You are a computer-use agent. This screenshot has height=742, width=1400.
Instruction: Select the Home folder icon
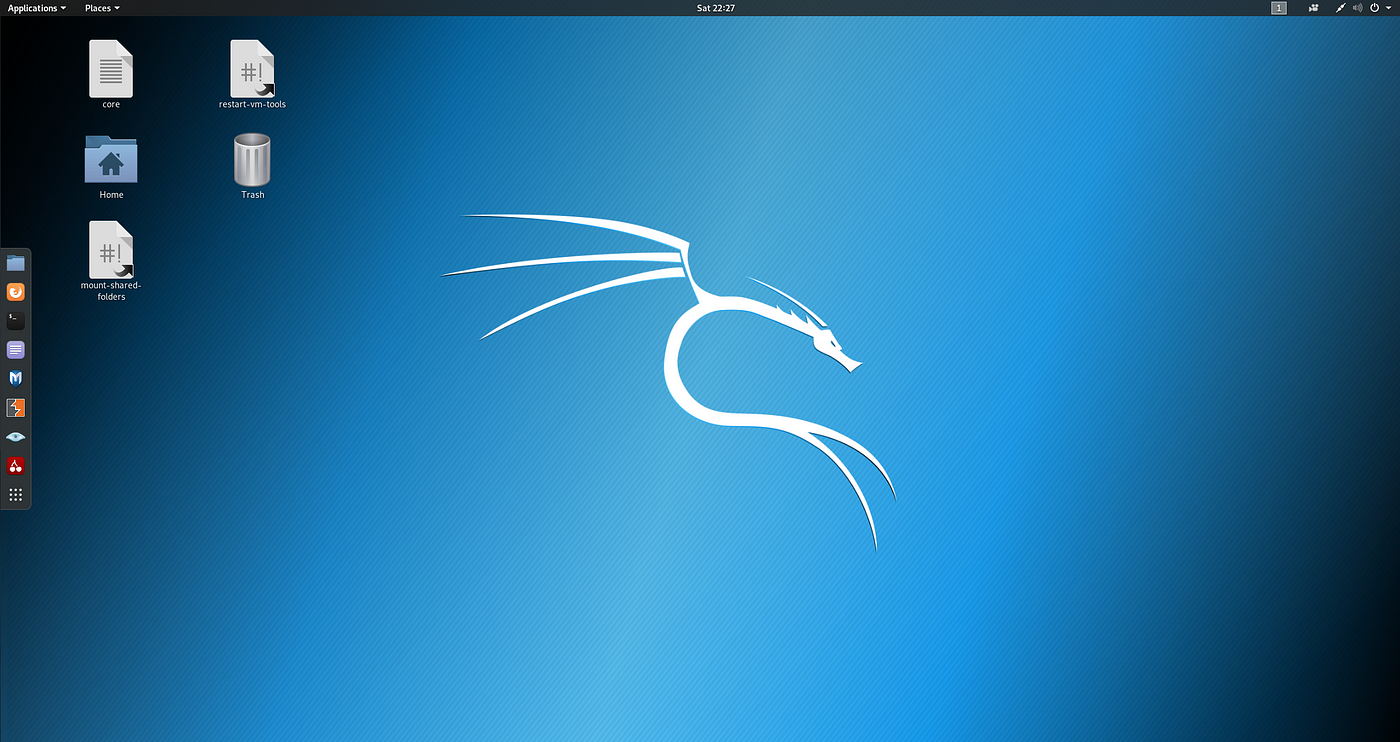[111, 160]
